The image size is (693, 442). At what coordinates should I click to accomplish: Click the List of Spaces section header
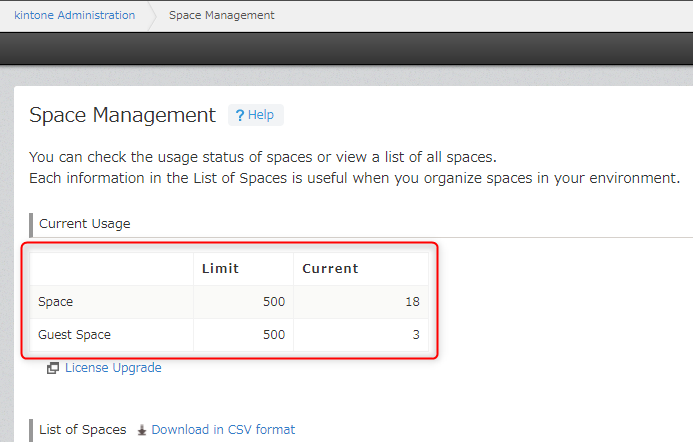pos(83,430)
